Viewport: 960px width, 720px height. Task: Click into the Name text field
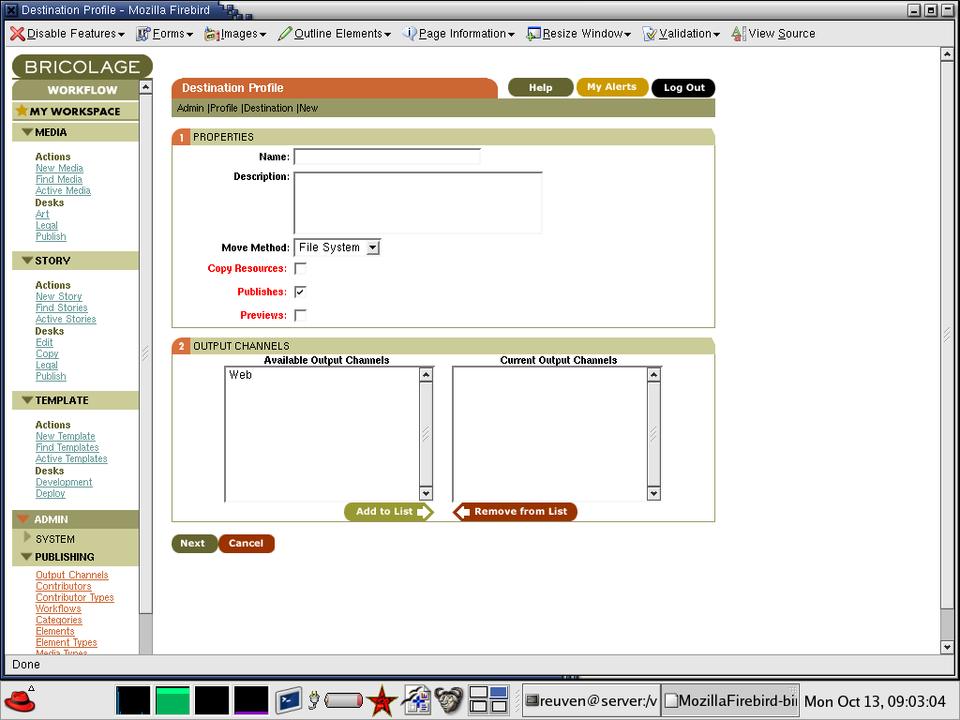pos(386,157)
